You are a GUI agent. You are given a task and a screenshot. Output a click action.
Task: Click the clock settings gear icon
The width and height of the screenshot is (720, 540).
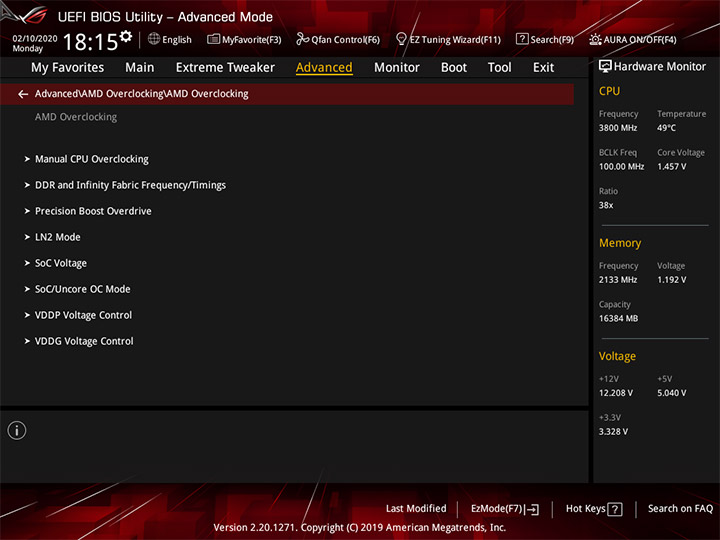pos(126,36)
